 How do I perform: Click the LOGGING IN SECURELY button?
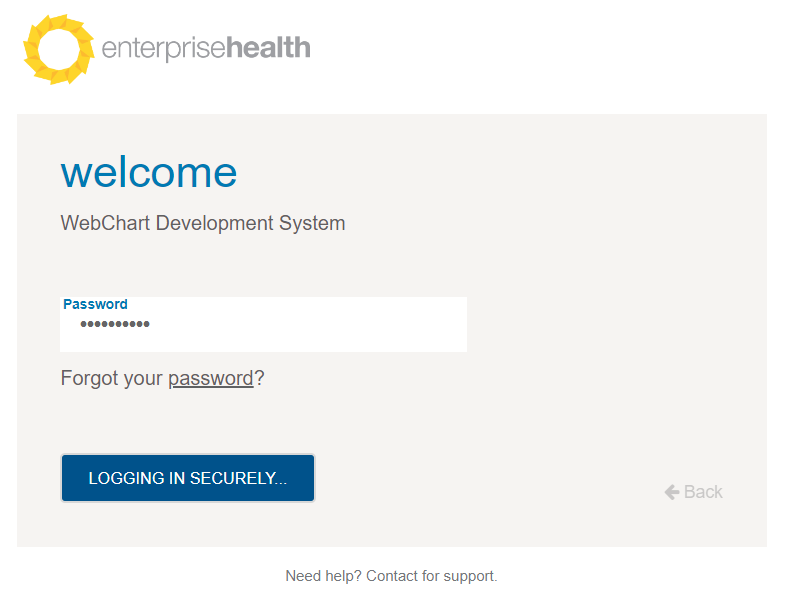tap(188, 478)
